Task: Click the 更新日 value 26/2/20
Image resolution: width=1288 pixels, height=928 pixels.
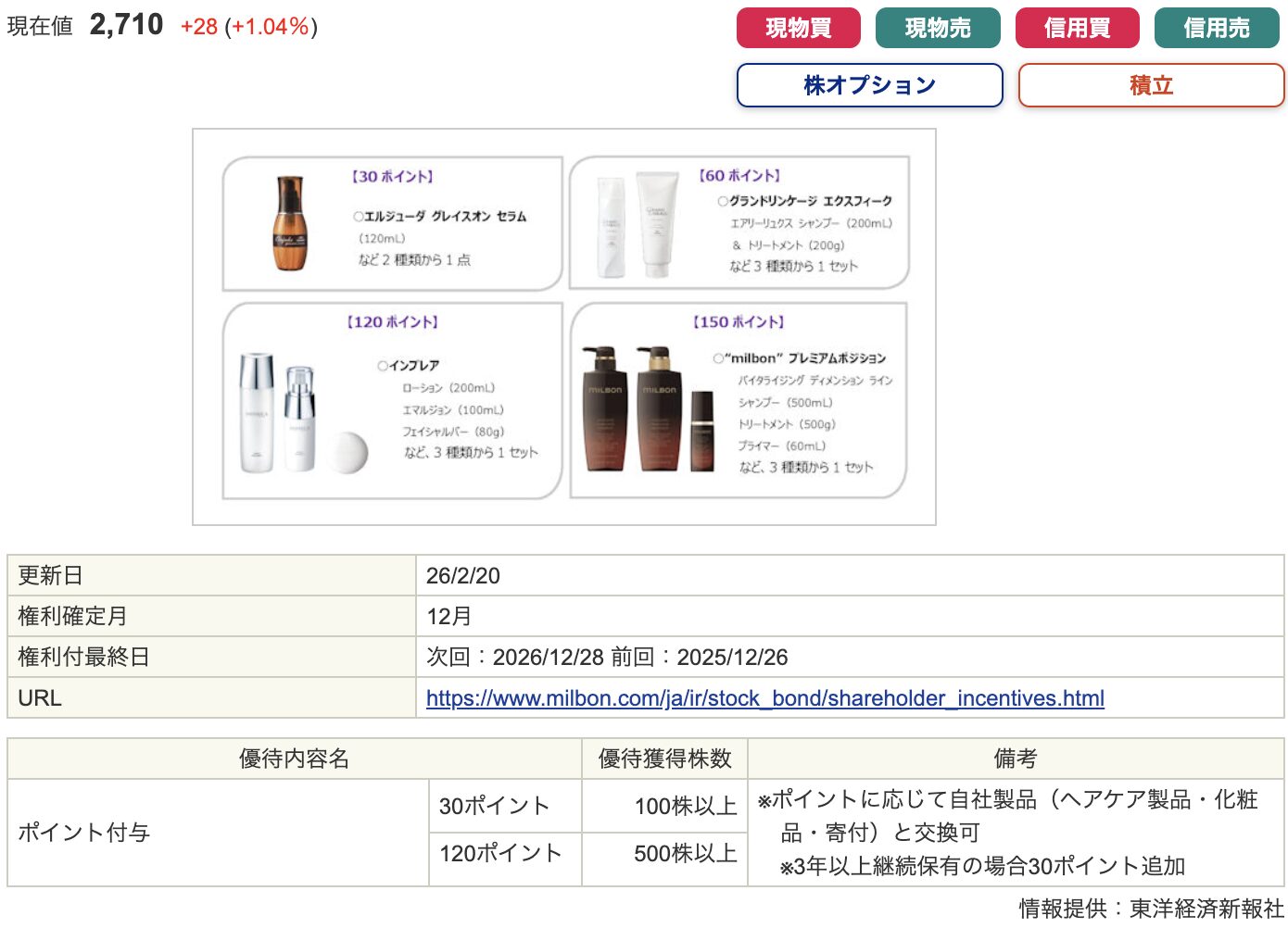Action: 462,576
